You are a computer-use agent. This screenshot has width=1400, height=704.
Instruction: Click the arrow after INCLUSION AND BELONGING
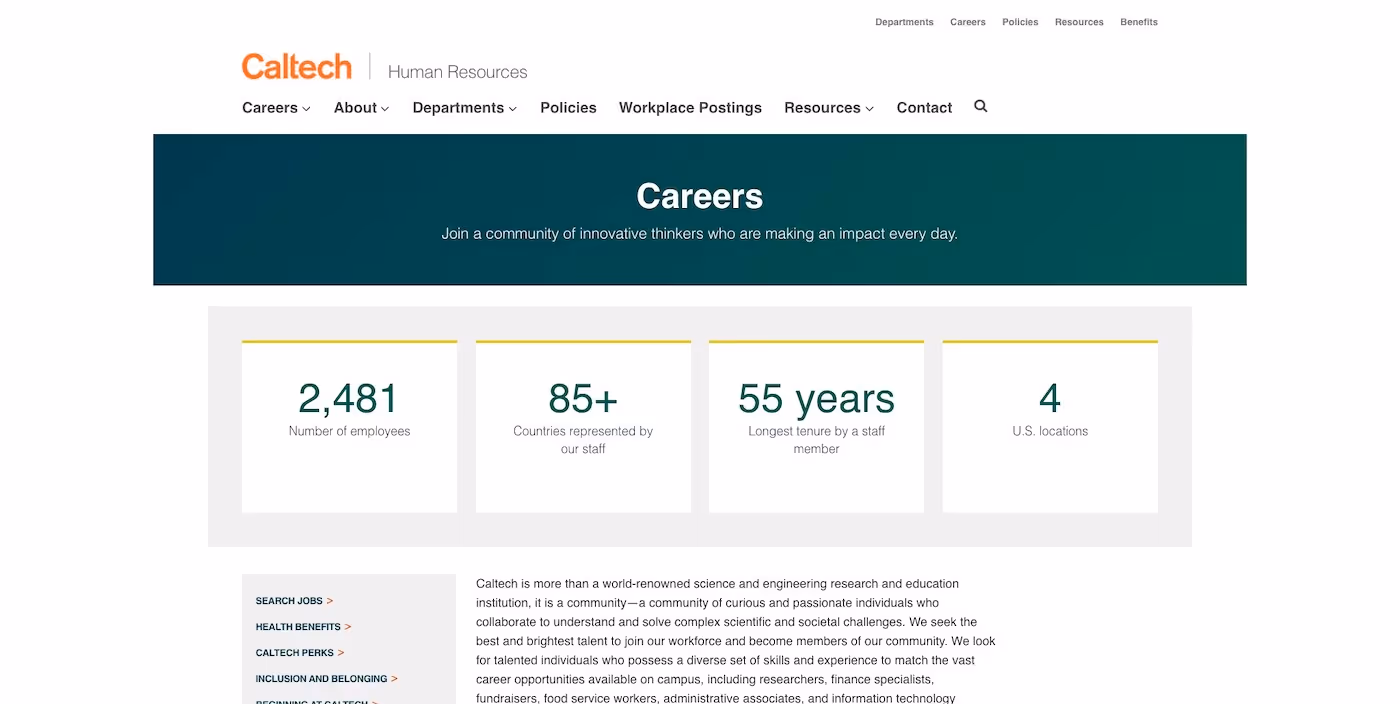395,679
